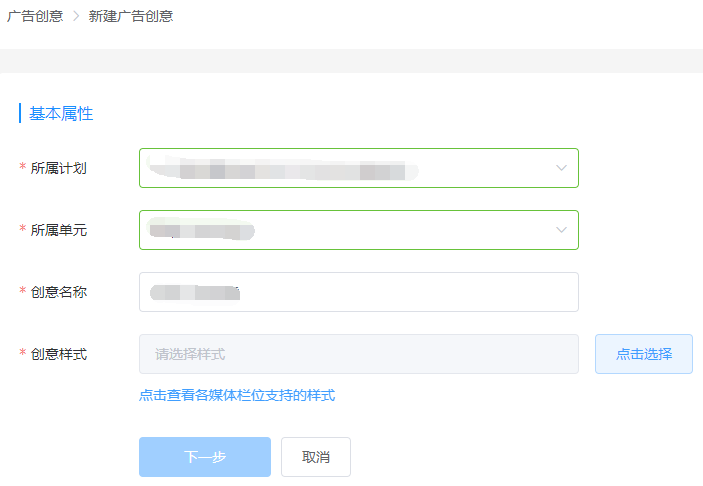
Task: Click the 所属计划 field label
Action: coord(58,168)
